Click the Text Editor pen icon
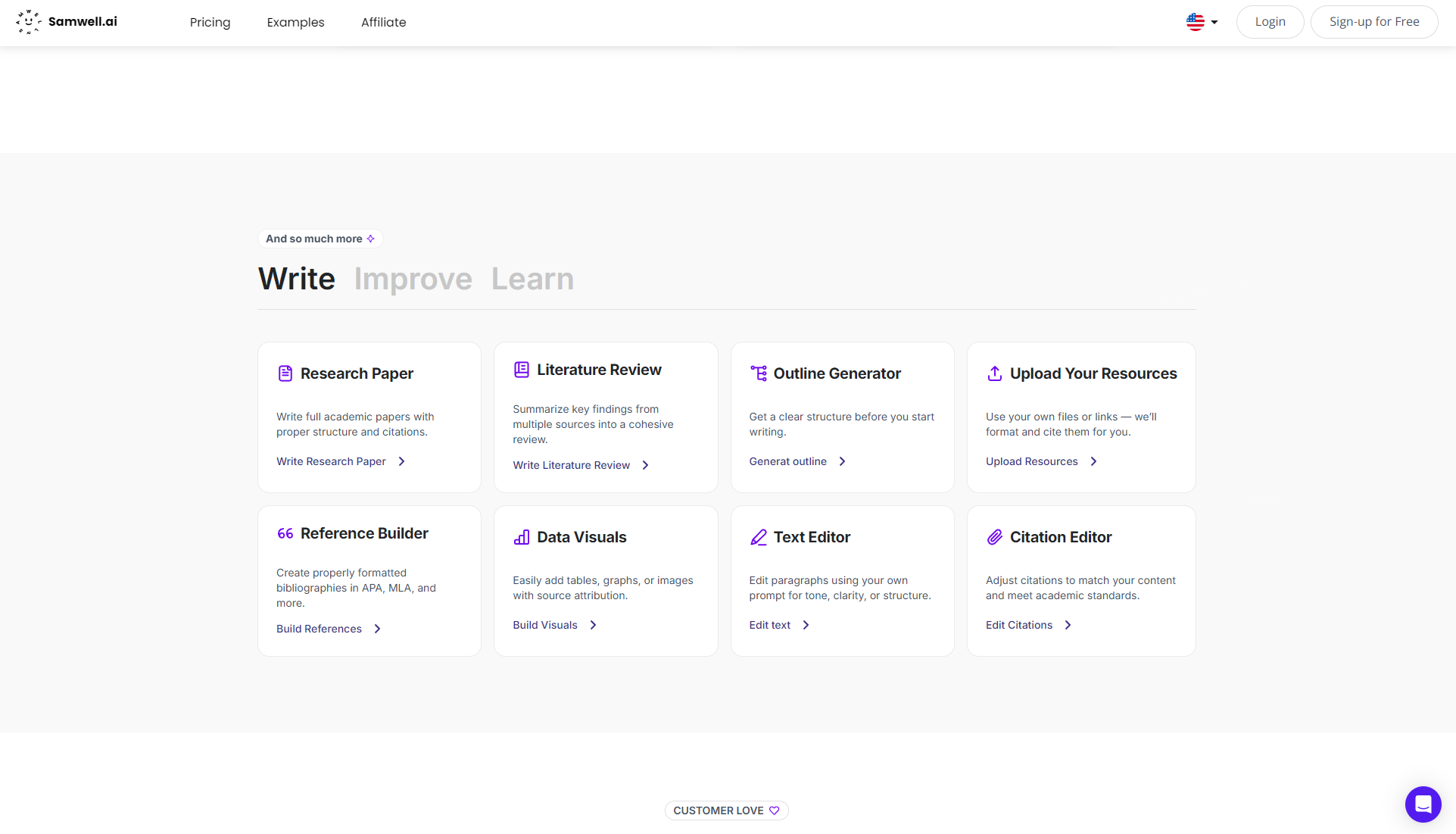 758,537
